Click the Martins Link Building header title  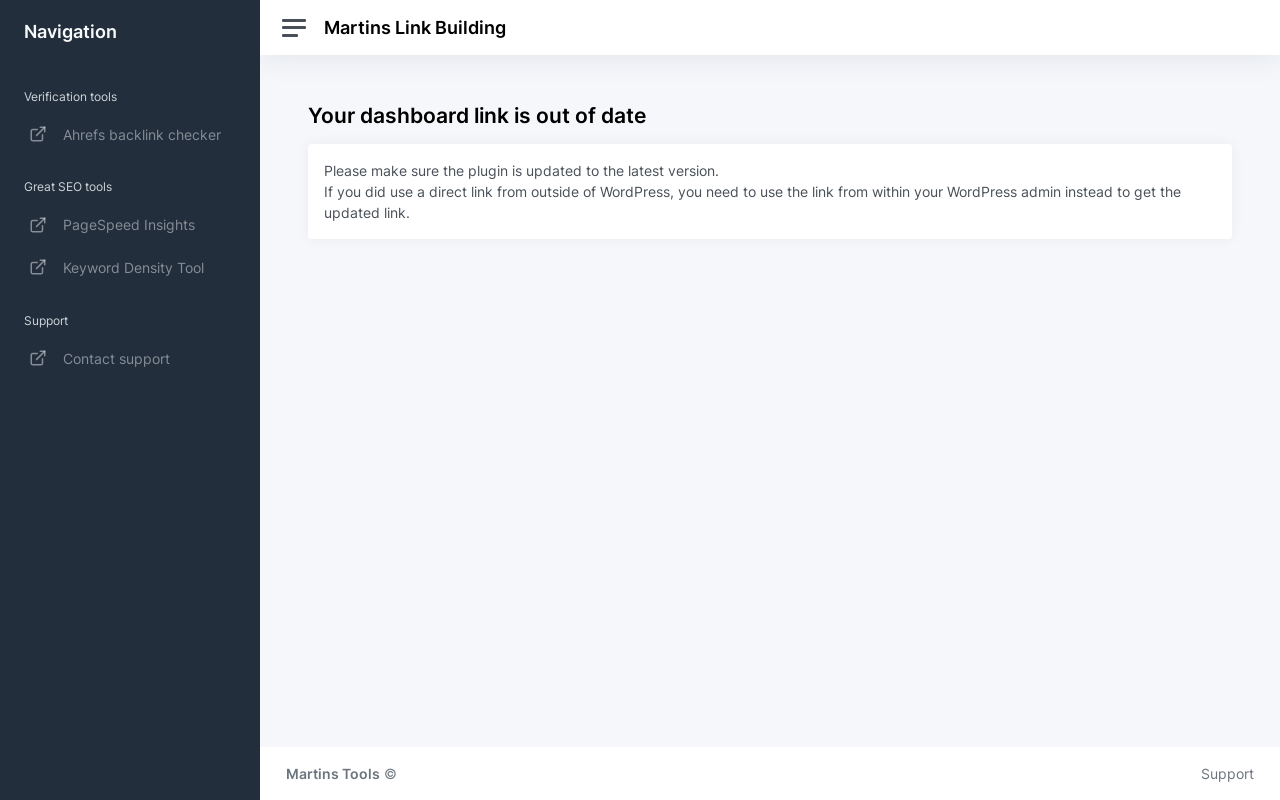tap(414, 28)
